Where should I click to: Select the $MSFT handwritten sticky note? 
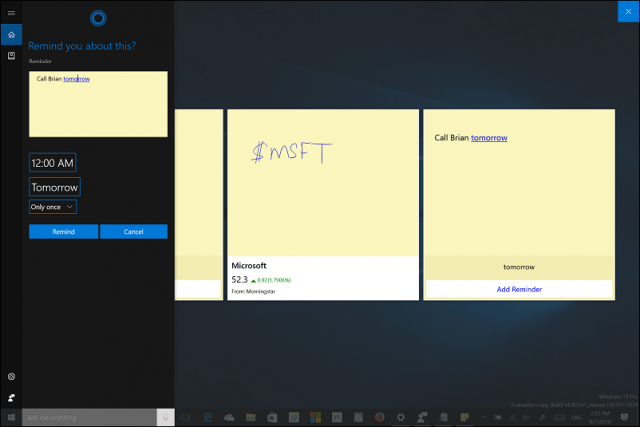pyautogui.click(x=323, y=182)
